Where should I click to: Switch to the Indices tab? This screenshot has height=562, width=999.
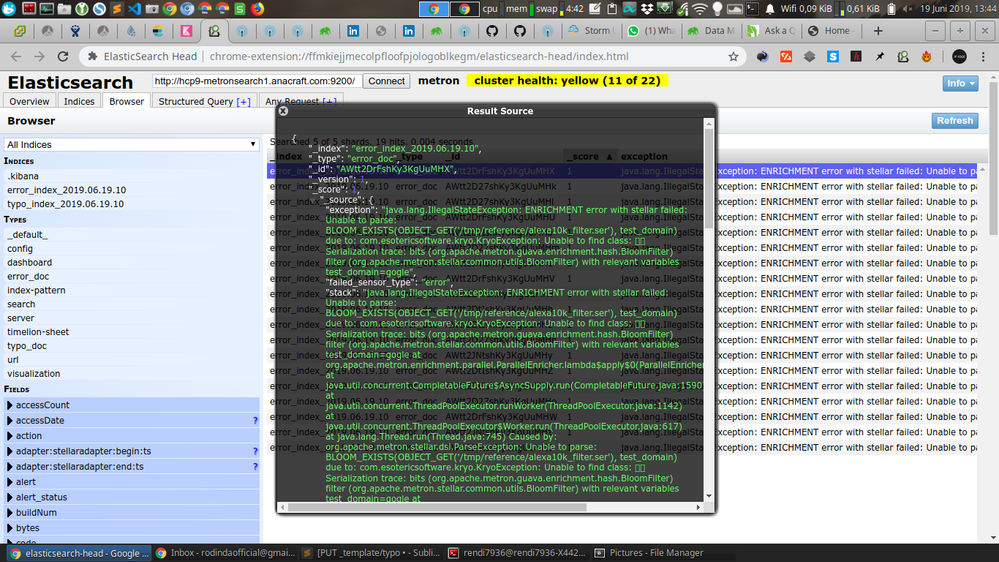79,101
